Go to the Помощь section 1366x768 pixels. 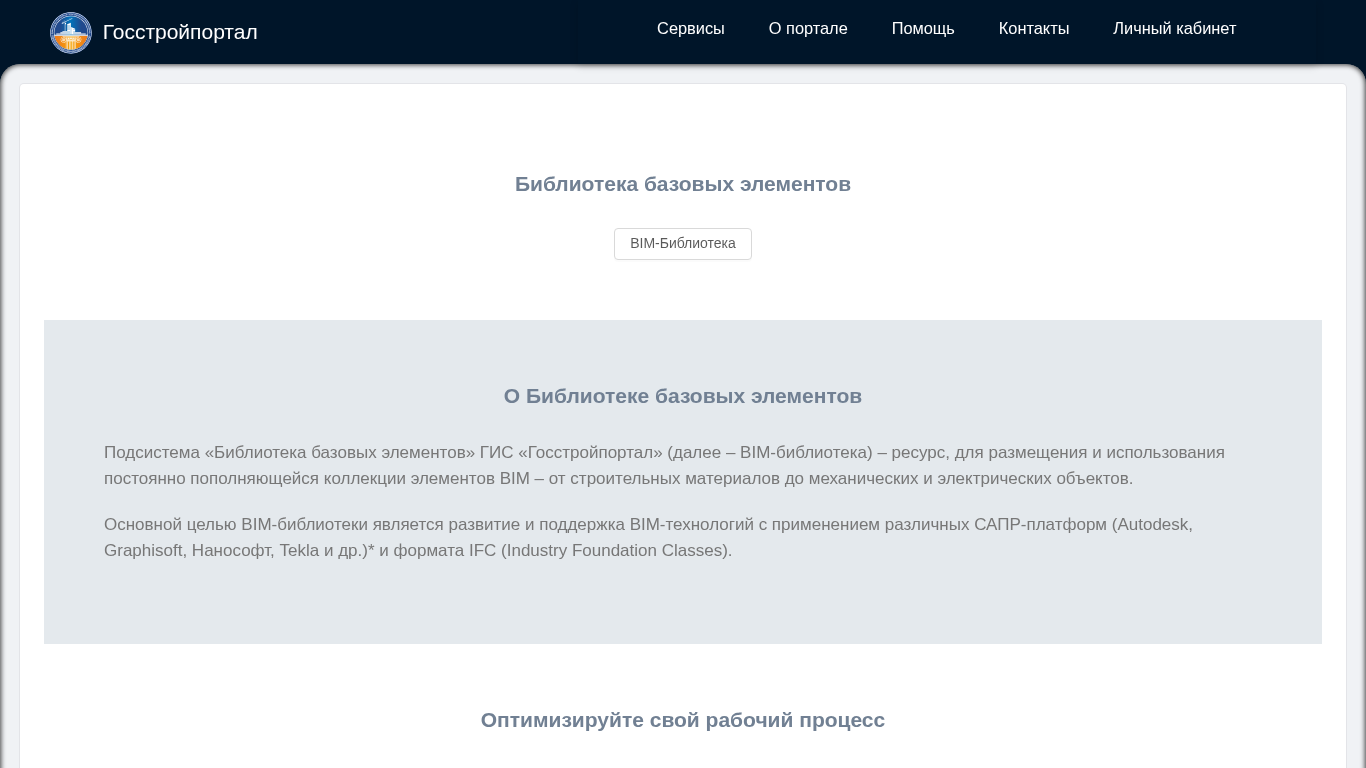pyautogui.click(x=923, y=29)
